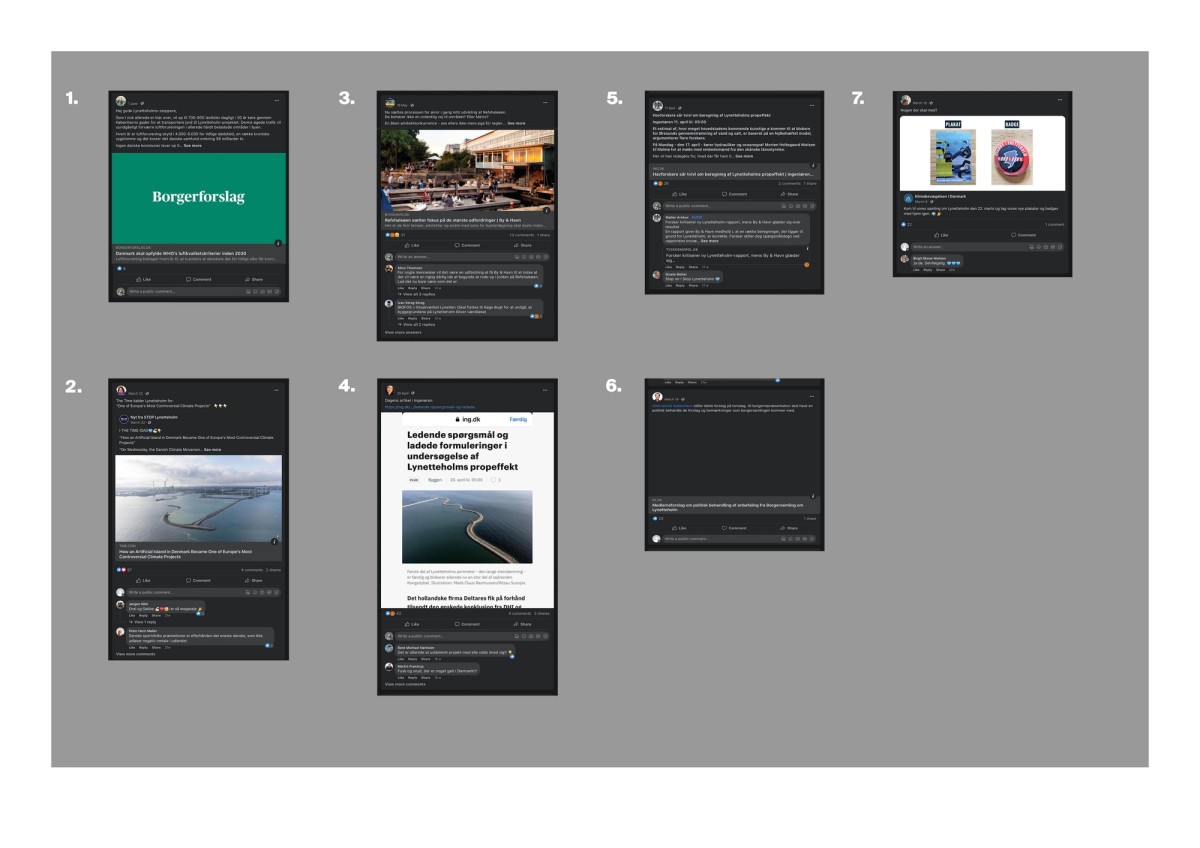The image size is (1200, 848).
Task: Open options menu on Borgerforslag post
Action: [x=277, y=102]
